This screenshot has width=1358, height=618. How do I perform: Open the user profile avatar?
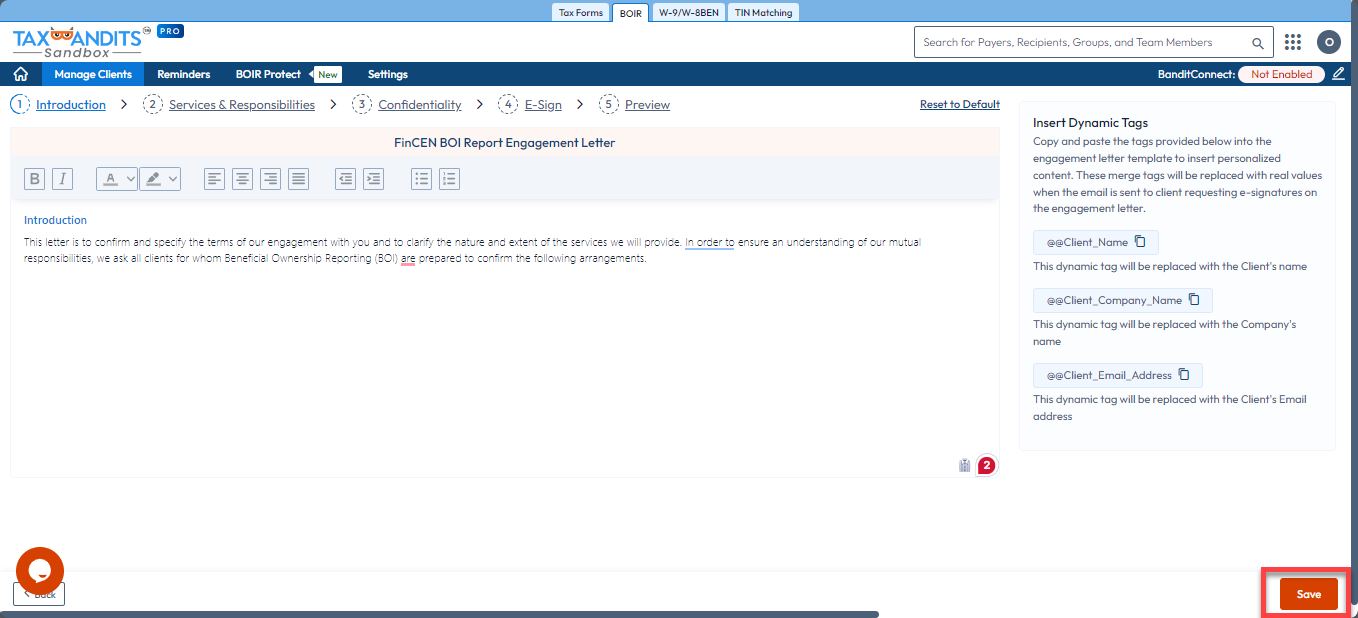point(1328,42)
